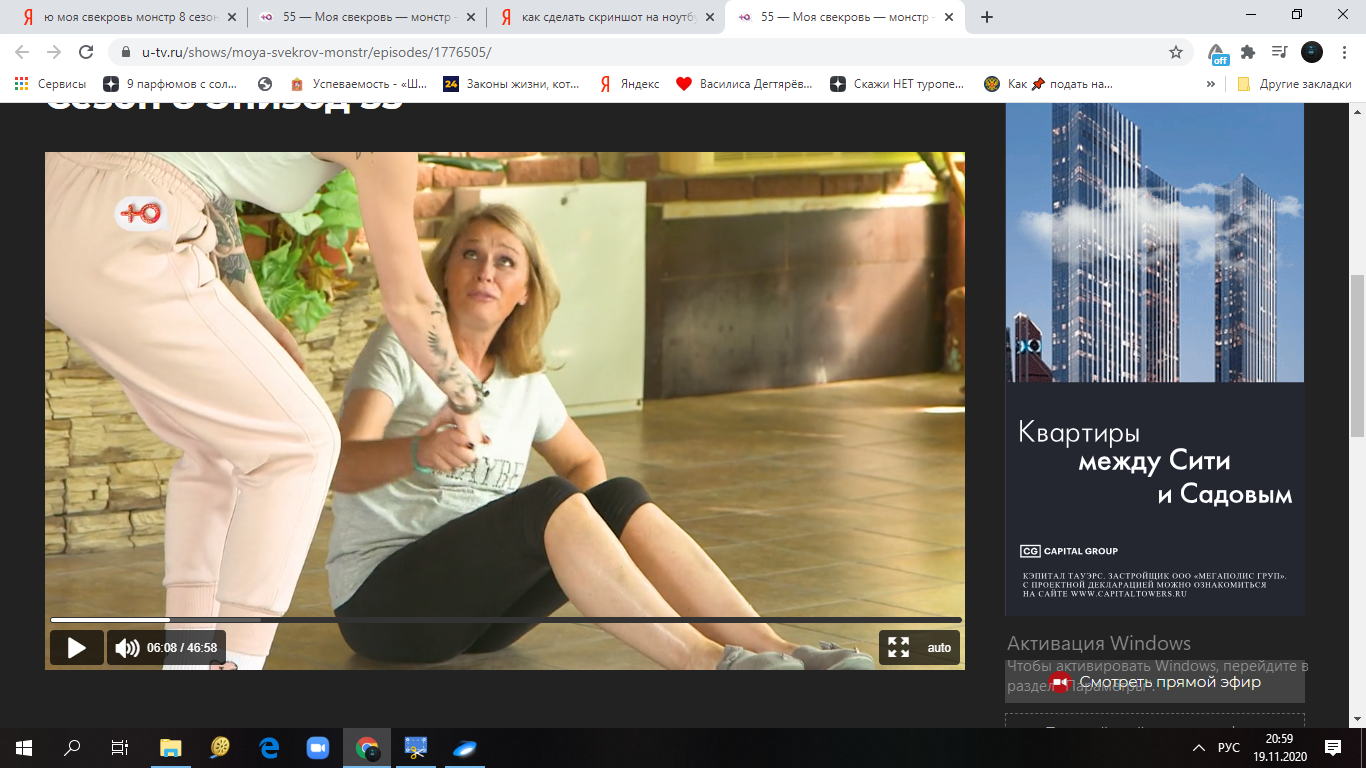Open Windows taskbar search
The width and height of the screenshot is (1366, 768).
click(x=72, y=747)
